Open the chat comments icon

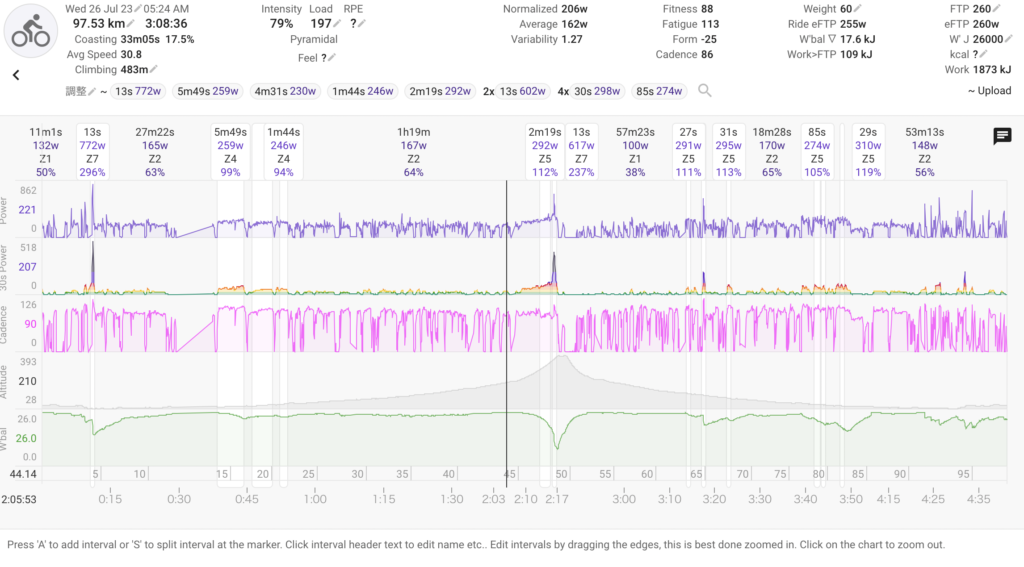[x=1001, y=137]
